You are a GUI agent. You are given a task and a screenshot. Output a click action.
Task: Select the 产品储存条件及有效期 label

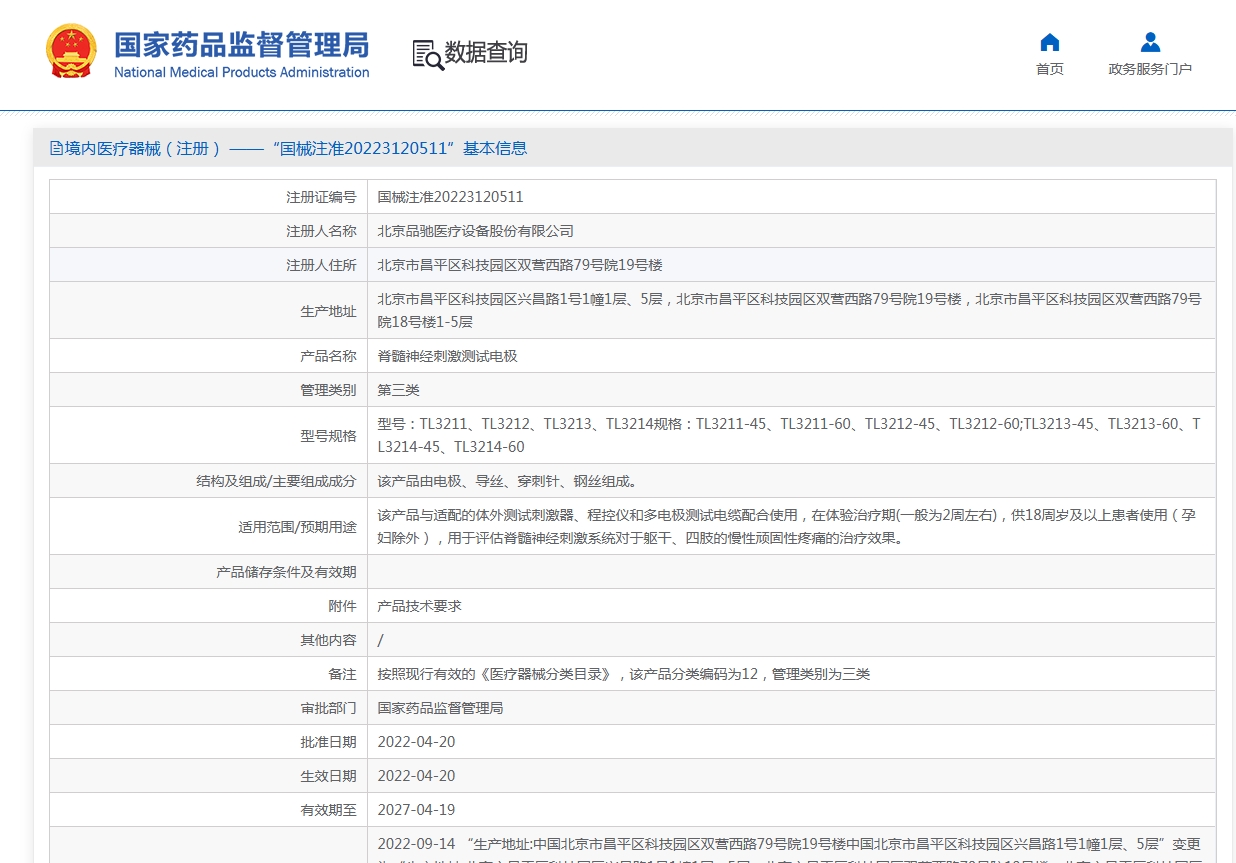tap(286, 572)
